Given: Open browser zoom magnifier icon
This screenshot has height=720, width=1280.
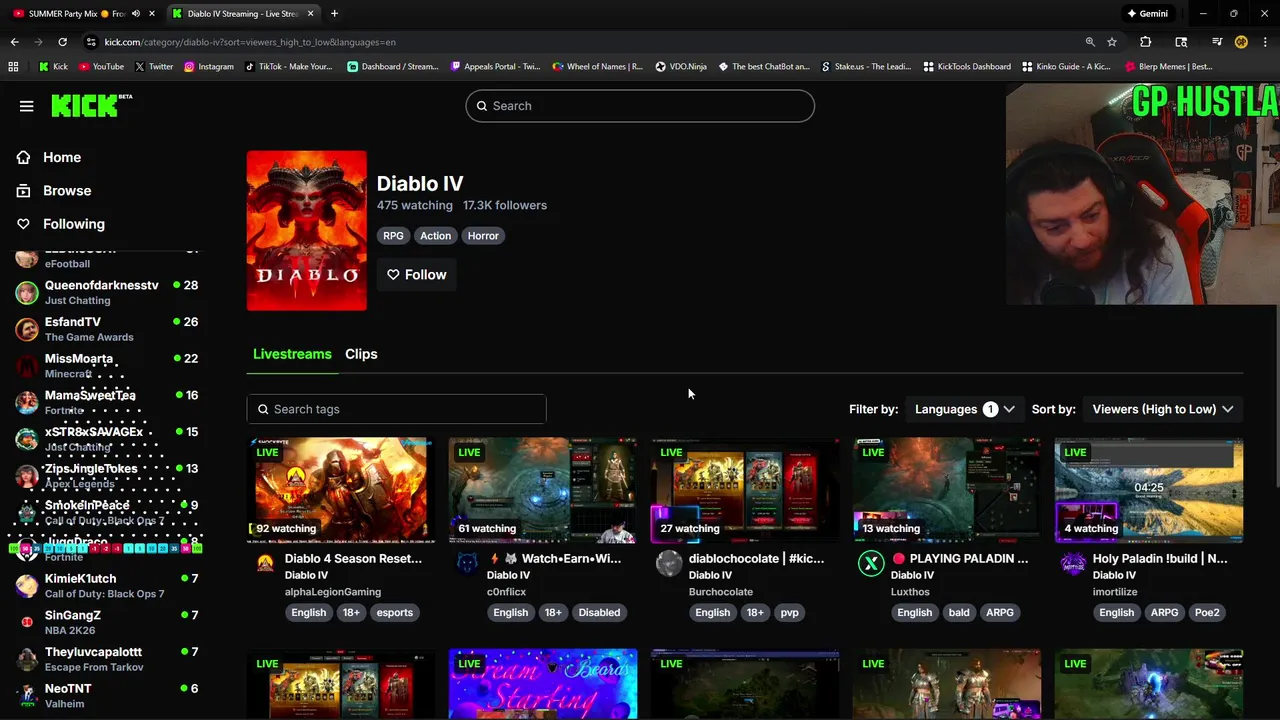Looking at the screenshot, I should 1090,42.
